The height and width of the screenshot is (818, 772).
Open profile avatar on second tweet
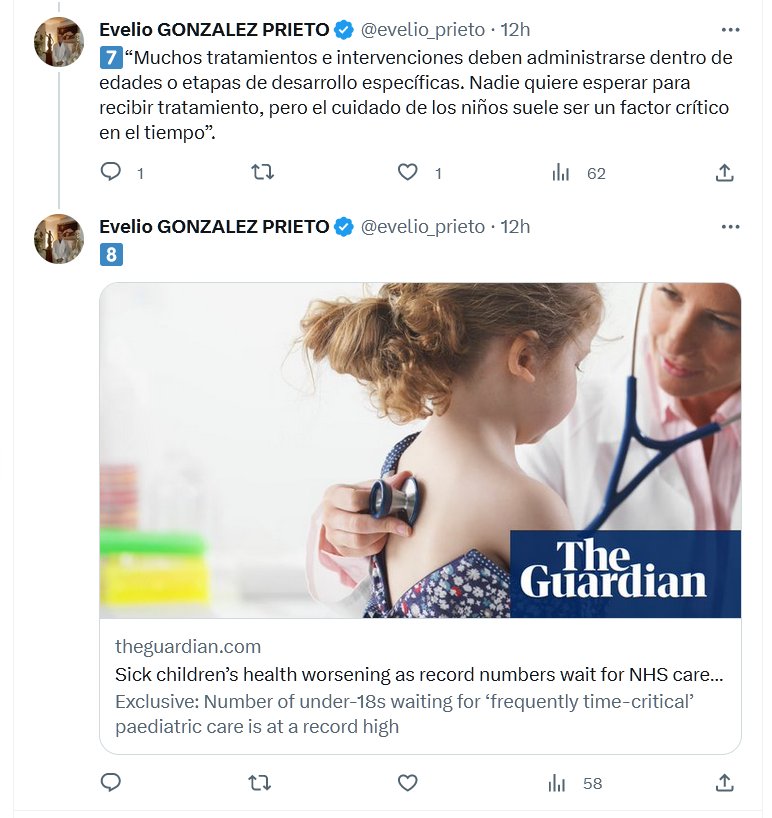click(59, 239)
